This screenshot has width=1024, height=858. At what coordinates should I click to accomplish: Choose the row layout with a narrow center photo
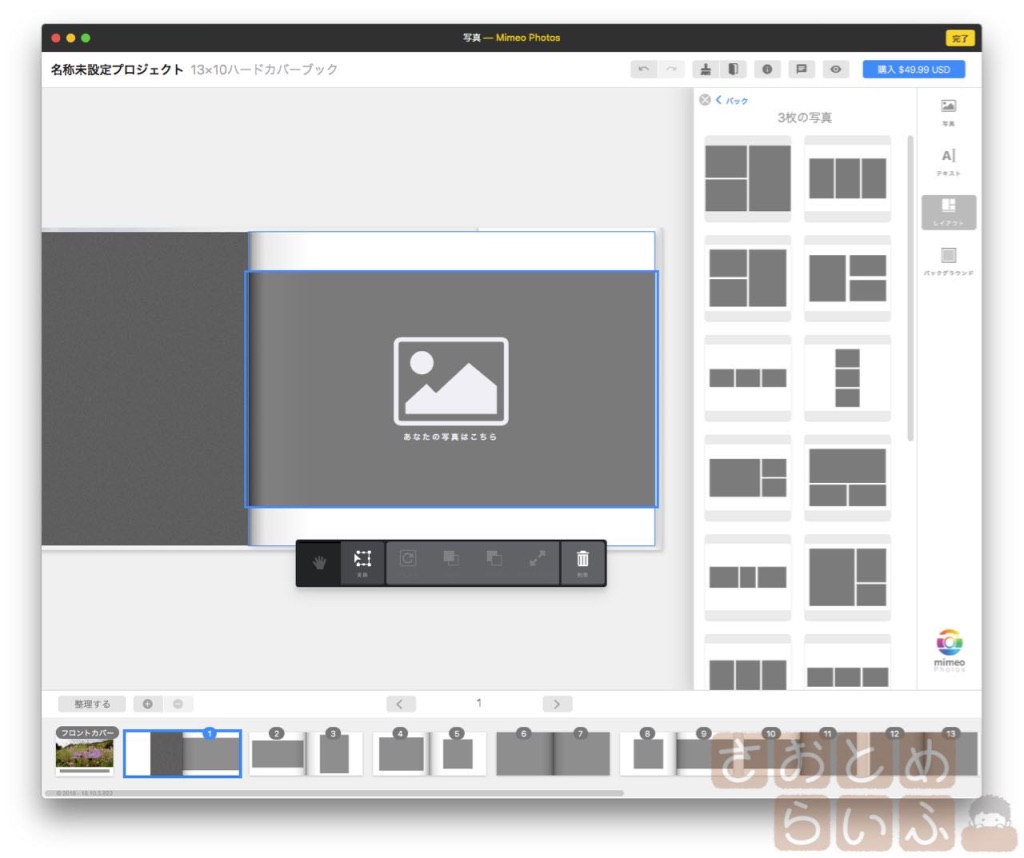pyautogui.click(x=748, y=577)
